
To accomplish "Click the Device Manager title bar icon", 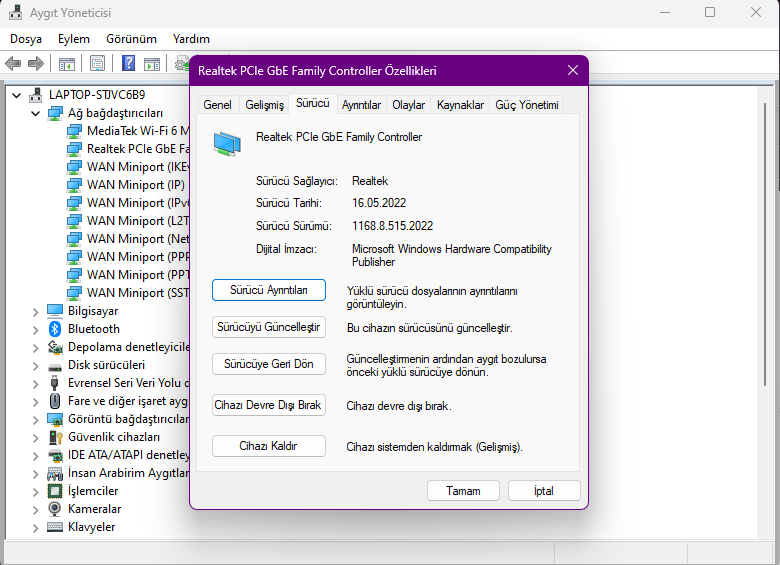I will pos(15,12).
